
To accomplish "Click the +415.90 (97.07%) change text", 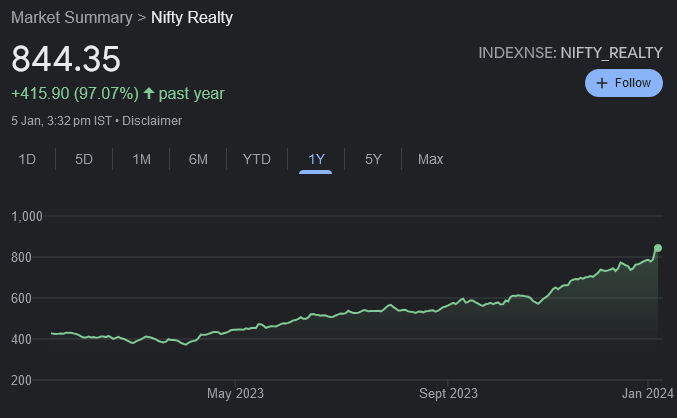I will [x=75, y=93].
